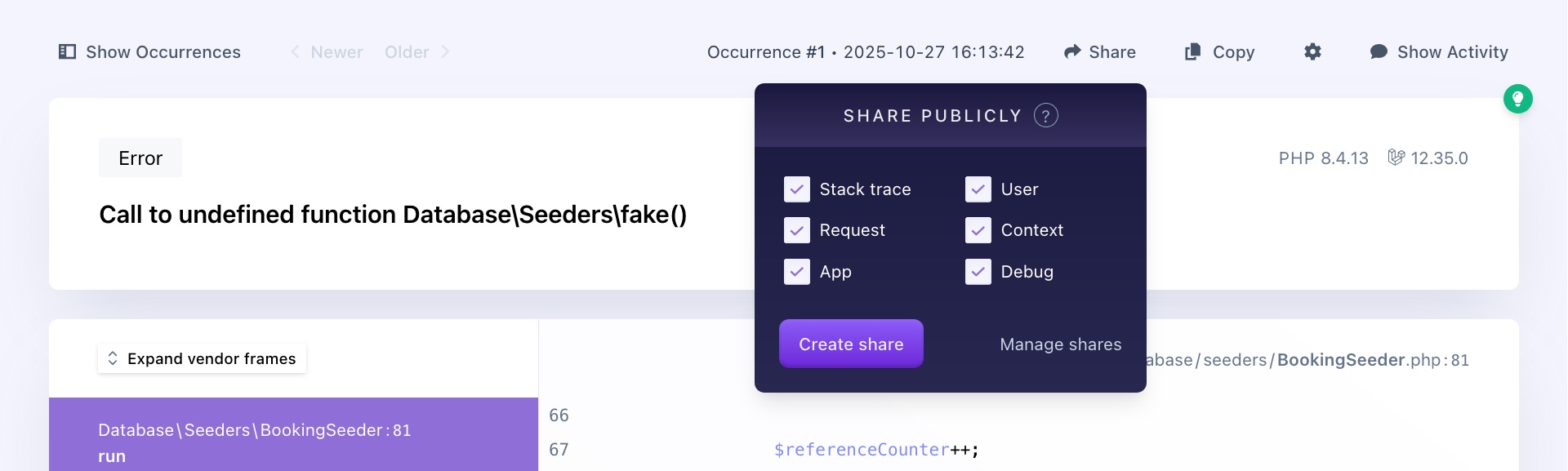Open the Show Occurrences view

163,51
